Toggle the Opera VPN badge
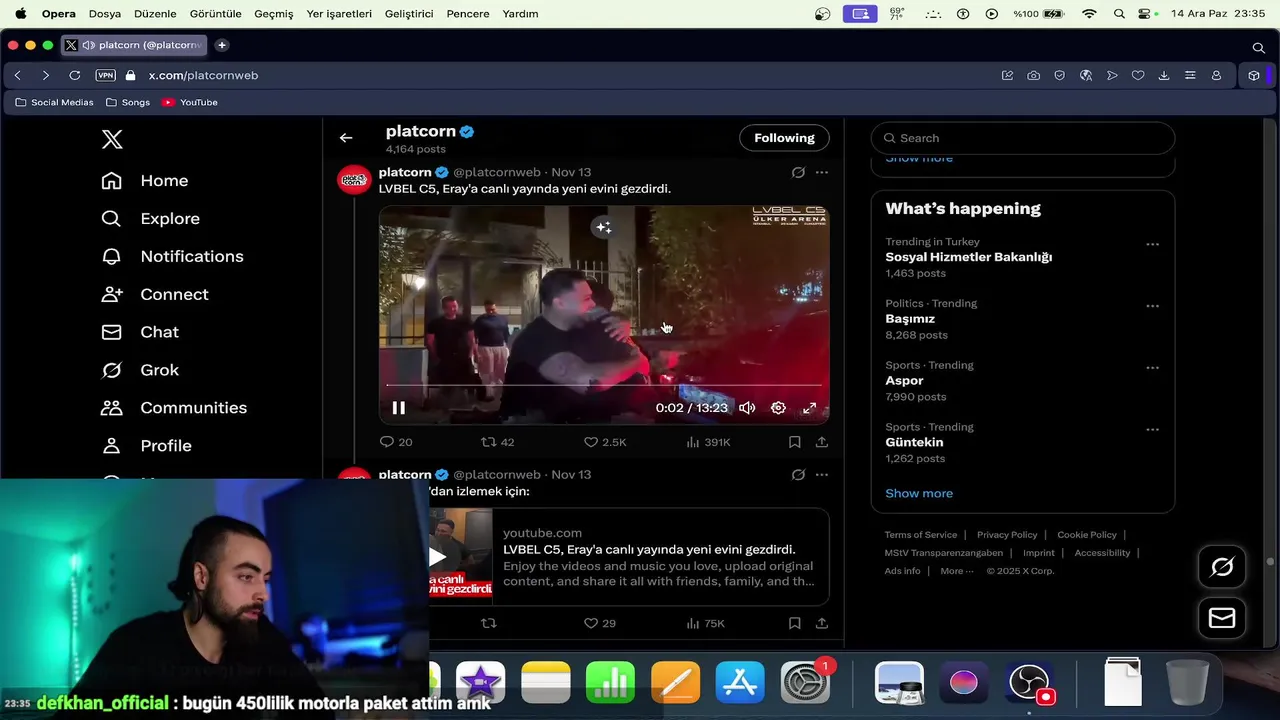Viewport: 1280px width, 720px height. [105, 76]
